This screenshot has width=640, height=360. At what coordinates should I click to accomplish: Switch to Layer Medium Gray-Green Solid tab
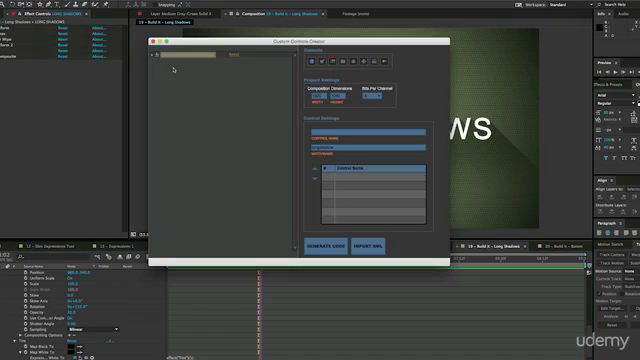[x=181, y=14]
